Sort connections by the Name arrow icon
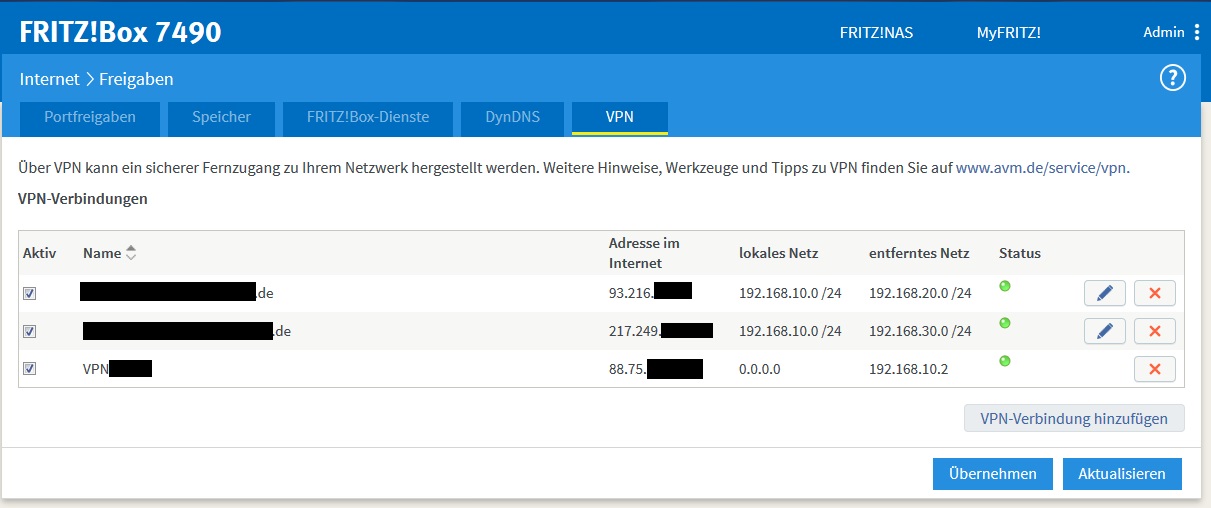 [130, 254]
